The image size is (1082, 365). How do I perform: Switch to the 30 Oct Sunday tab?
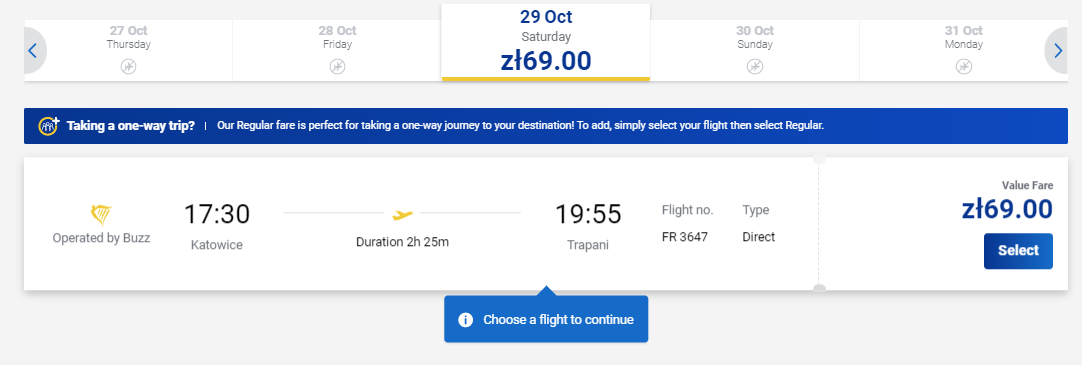pyautogui.click(x=754, y=50)
